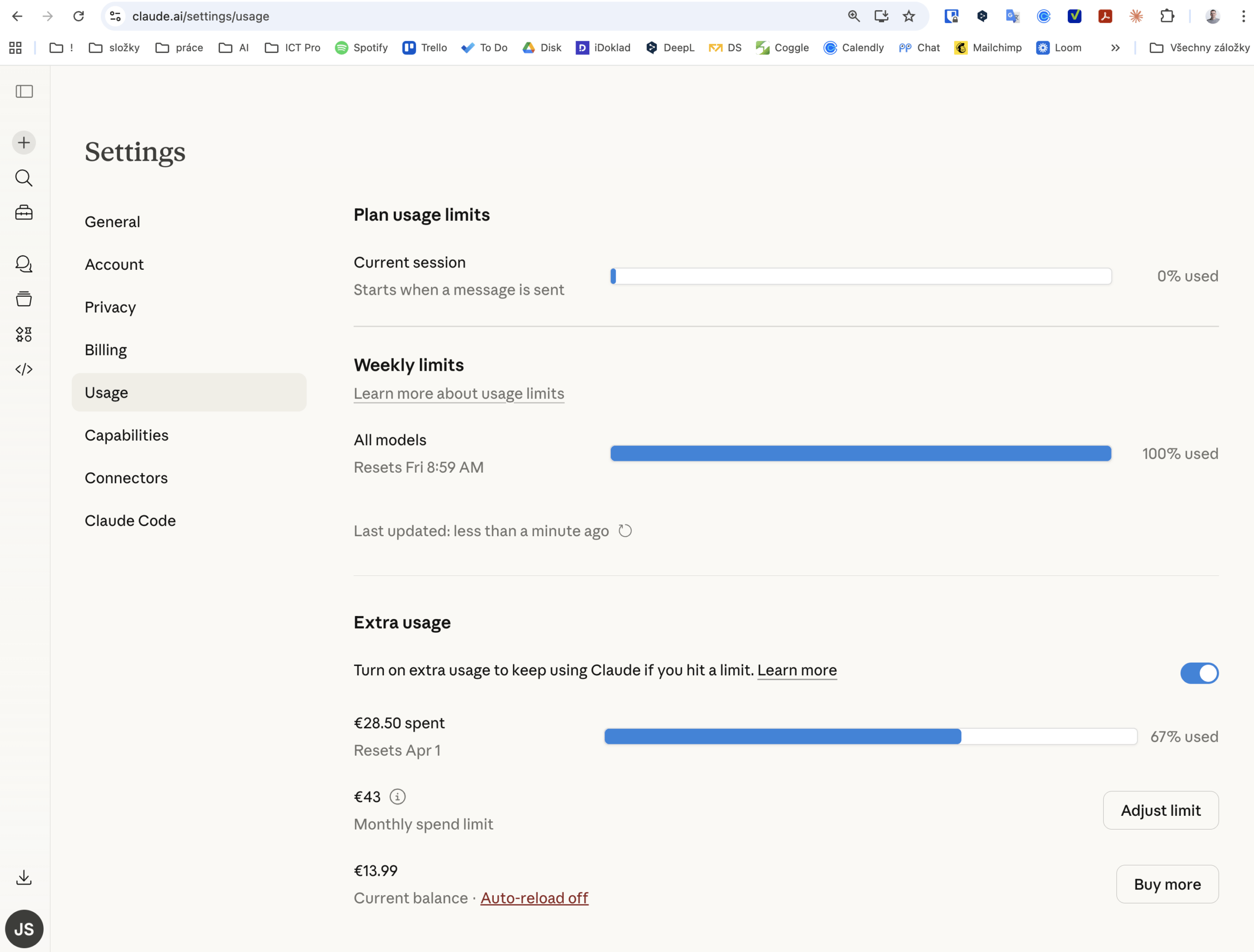The height and width of the screenshot is (952, 1254).
Task: Click the extra usage spend progress bar
Action: point(870,737)
